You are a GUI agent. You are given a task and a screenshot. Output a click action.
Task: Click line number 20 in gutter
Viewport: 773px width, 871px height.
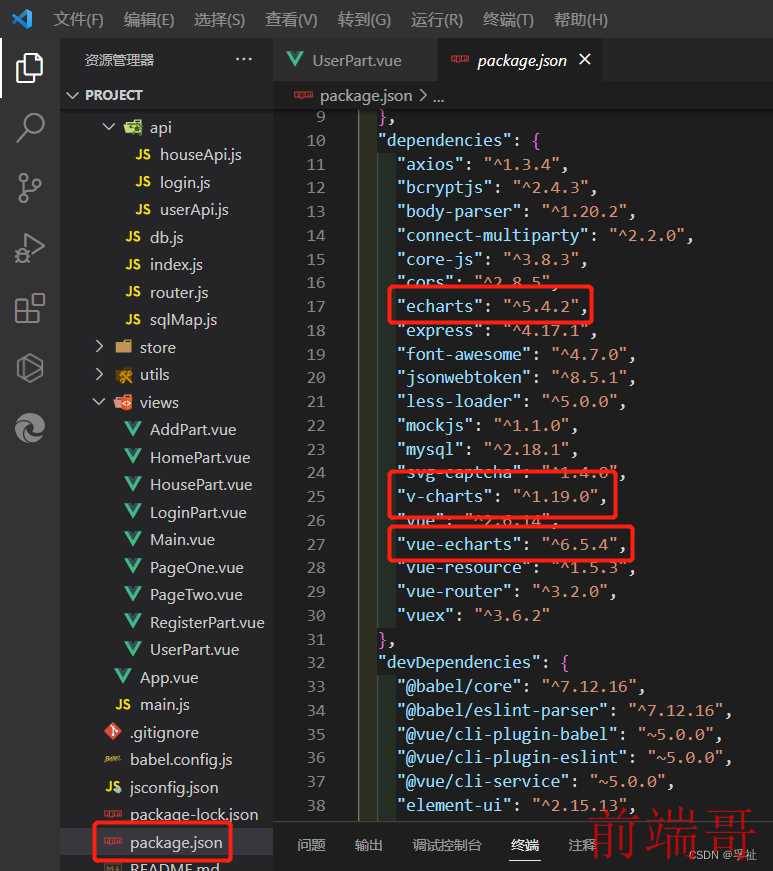(316, 378)
